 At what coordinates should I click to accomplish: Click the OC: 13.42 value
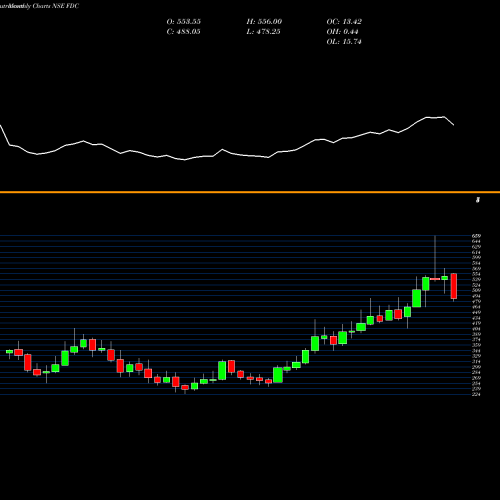click(x=344, y=22)
